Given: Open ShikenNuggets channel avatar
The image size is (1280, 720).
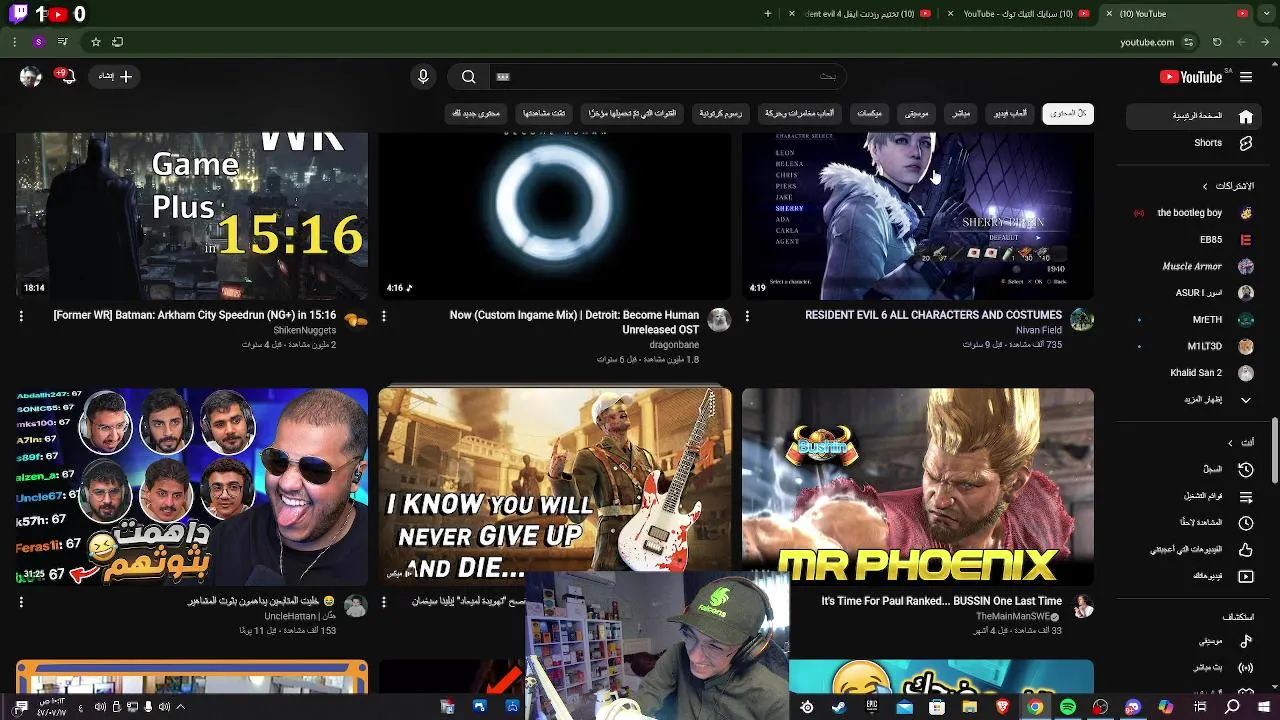Looking at the screenshot, I should coord(355,320).
